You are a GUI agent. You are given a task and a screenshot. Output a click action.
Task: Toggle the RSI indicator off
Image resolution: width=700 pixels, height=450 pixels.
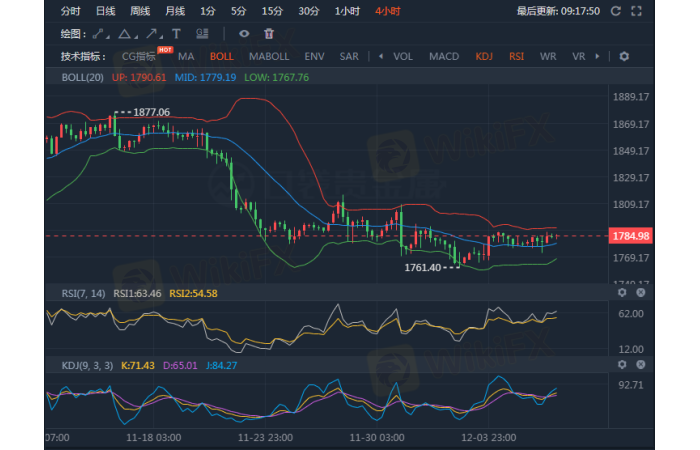(516, 57)
